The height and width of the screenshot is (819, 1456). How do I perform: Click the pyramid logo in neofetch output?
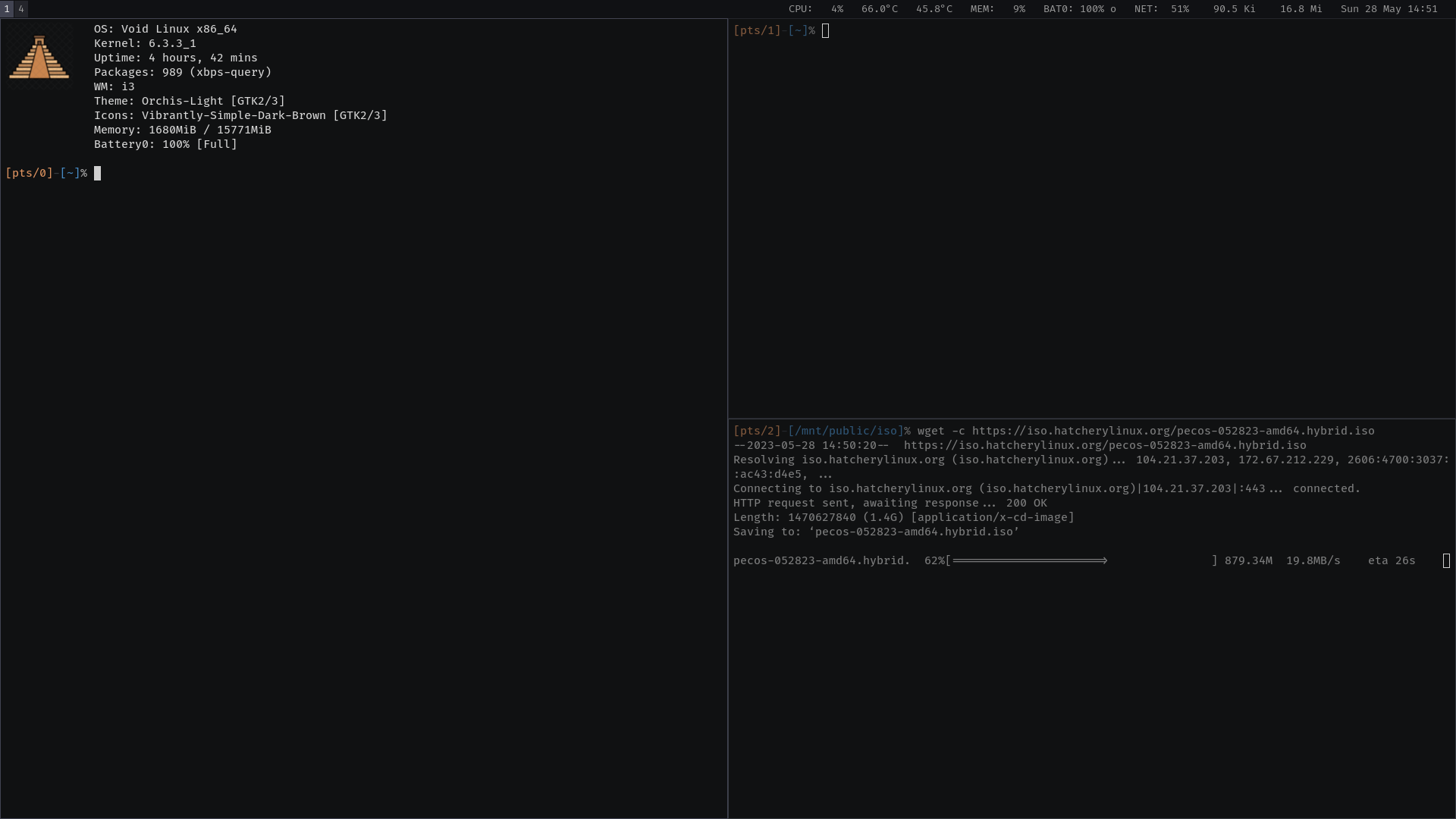[x=39, y=58]
